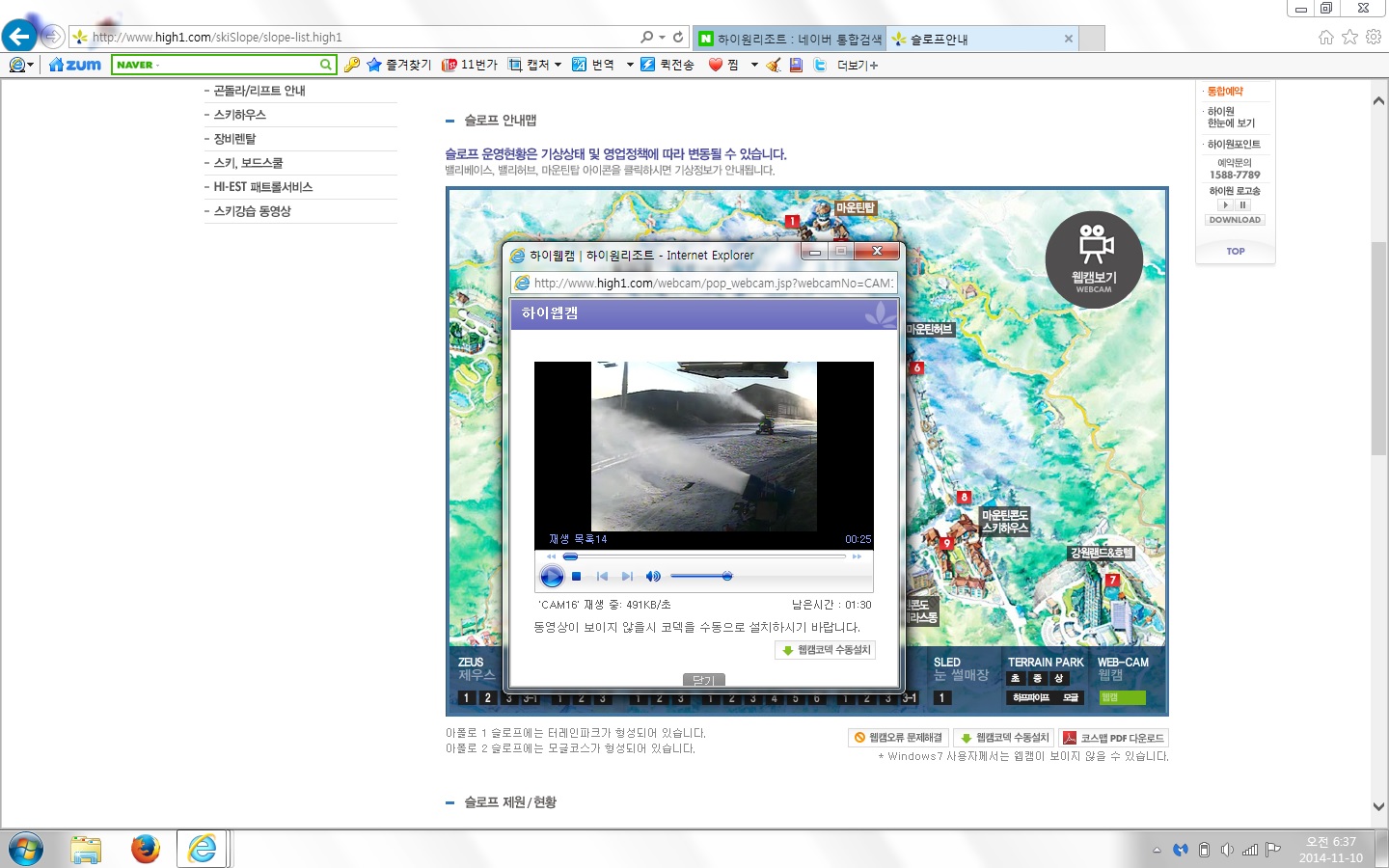Skip to next webcam clip
1389x868 pixels.
(x=627, y=576)
